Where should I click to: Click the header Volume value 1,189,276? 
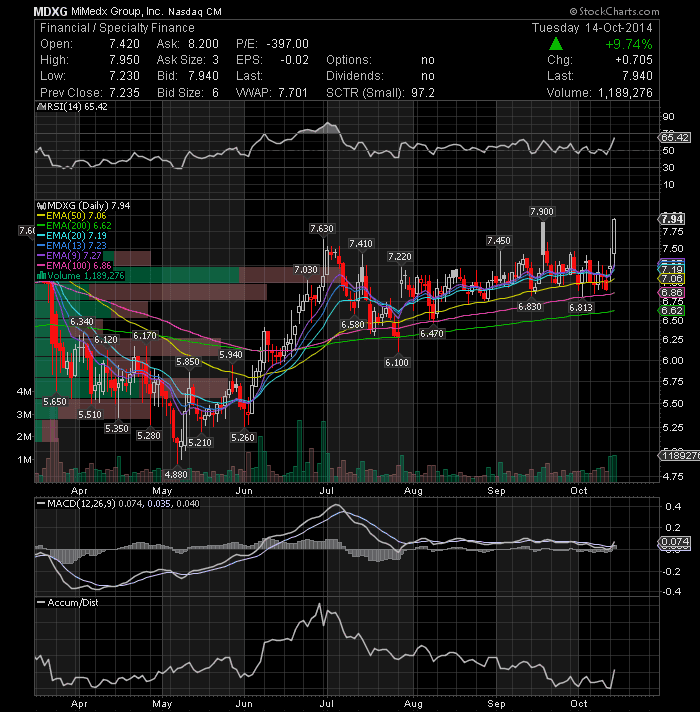625,93
